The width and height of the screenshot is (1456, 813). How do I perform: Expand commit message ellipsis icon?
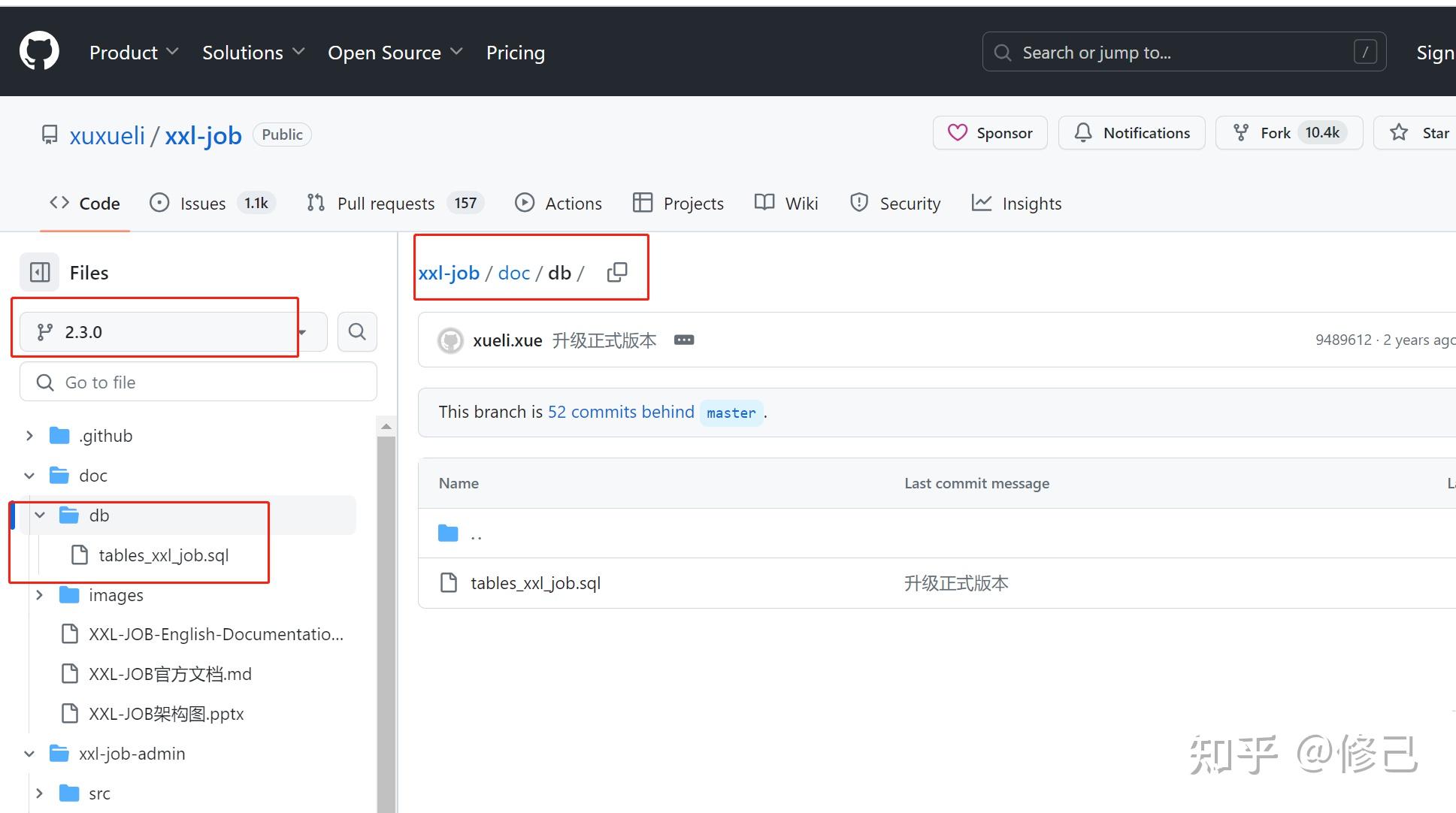pos(683,340)
